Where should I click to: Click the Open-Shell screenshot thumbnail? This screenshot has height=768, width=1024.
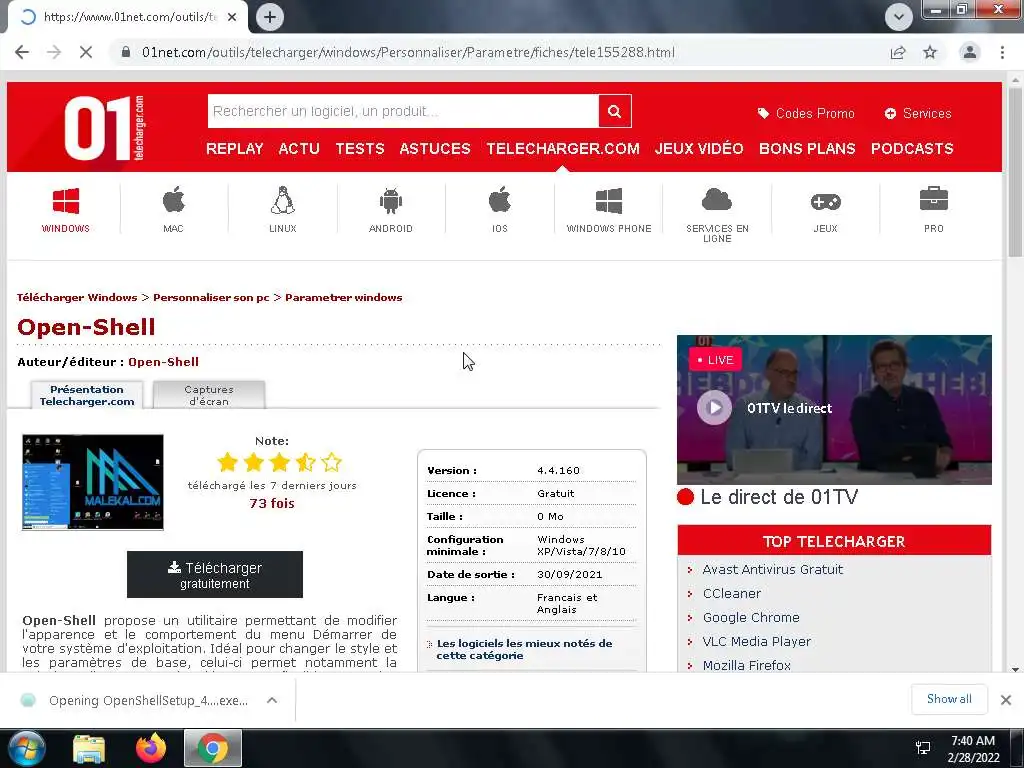pyautogui.click(x=93, y=482)
